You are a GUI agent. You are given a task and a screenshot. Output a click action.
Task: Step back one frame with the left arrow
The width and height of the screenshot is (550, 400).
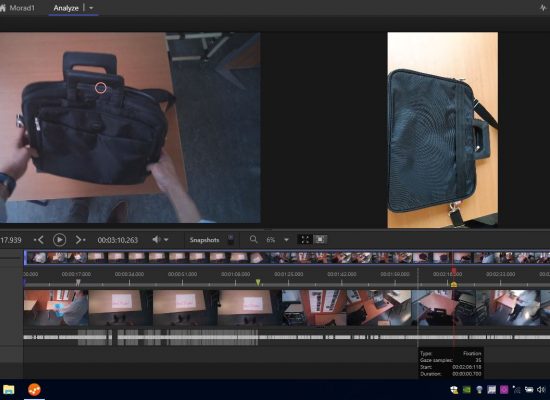click(x=39, y=240)
